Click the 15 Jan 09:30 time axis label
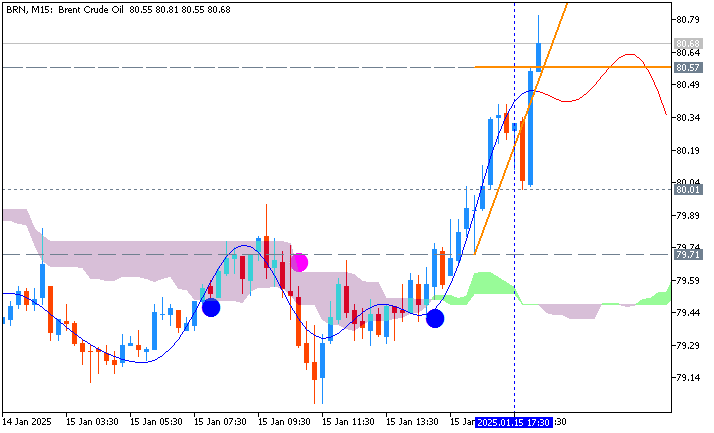714x433 pixels. pos(284,422)
